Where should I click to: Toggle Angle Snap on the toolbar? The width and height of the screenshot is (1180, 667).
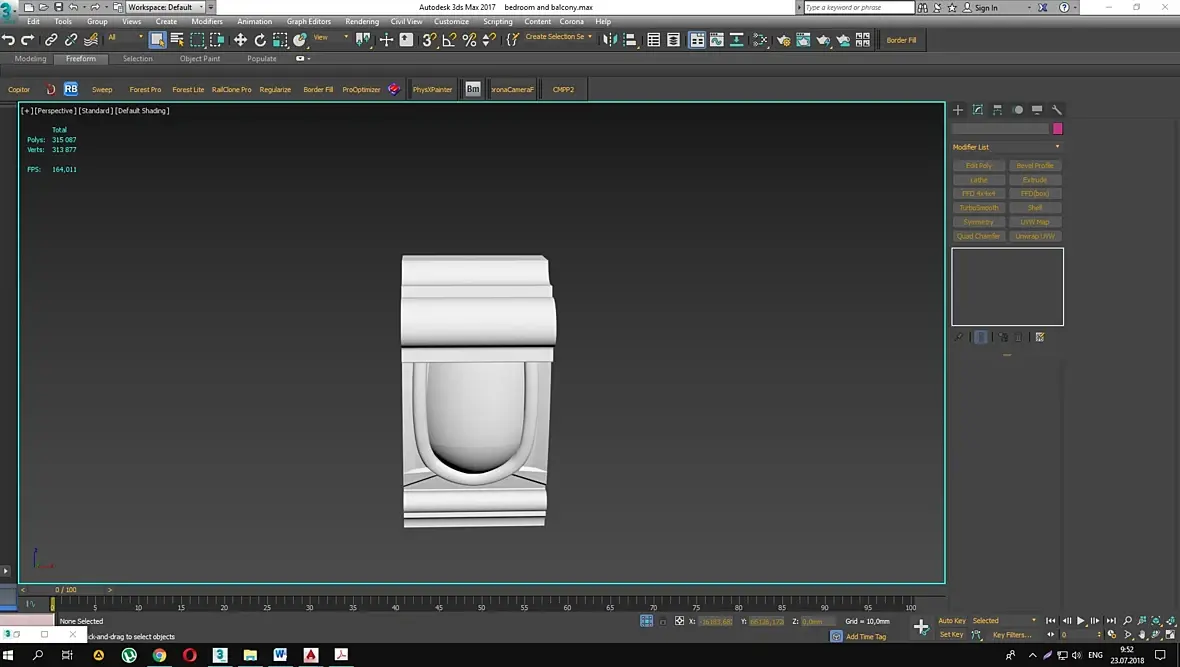pos(449,40)
